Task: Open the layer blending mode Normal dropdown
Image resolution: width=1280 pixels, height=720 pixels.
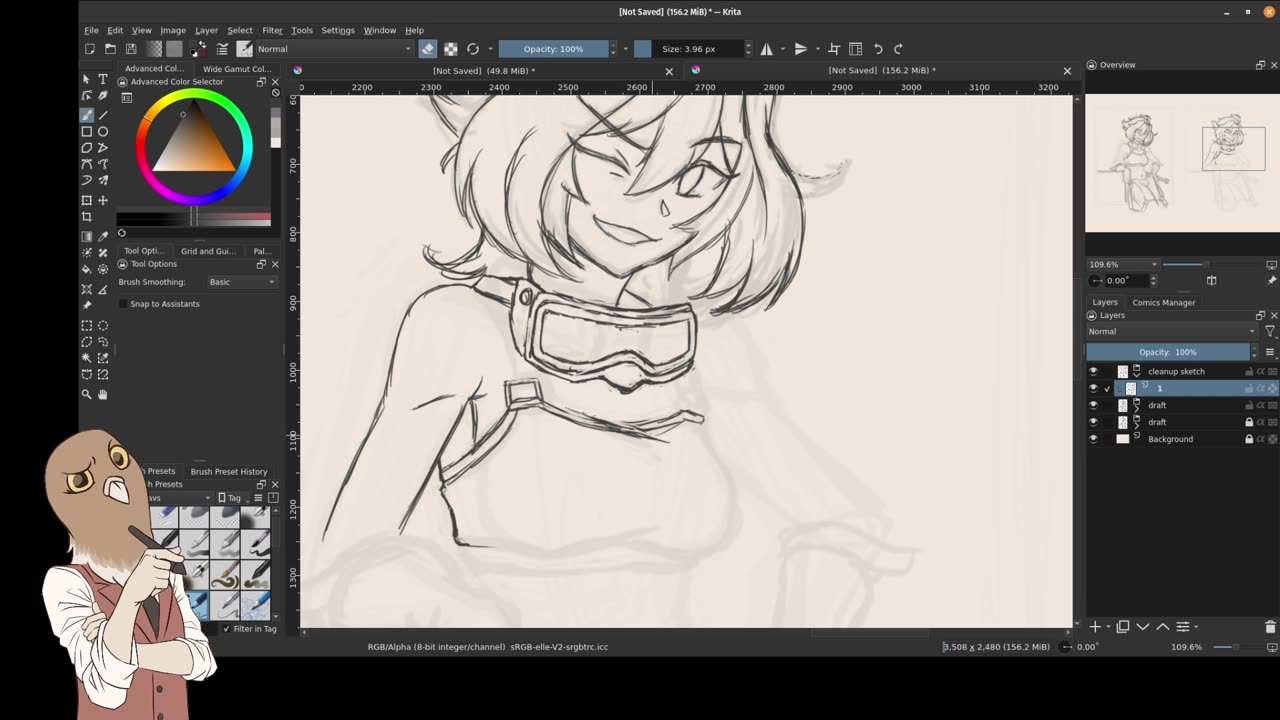Action: coord(1171,331)
